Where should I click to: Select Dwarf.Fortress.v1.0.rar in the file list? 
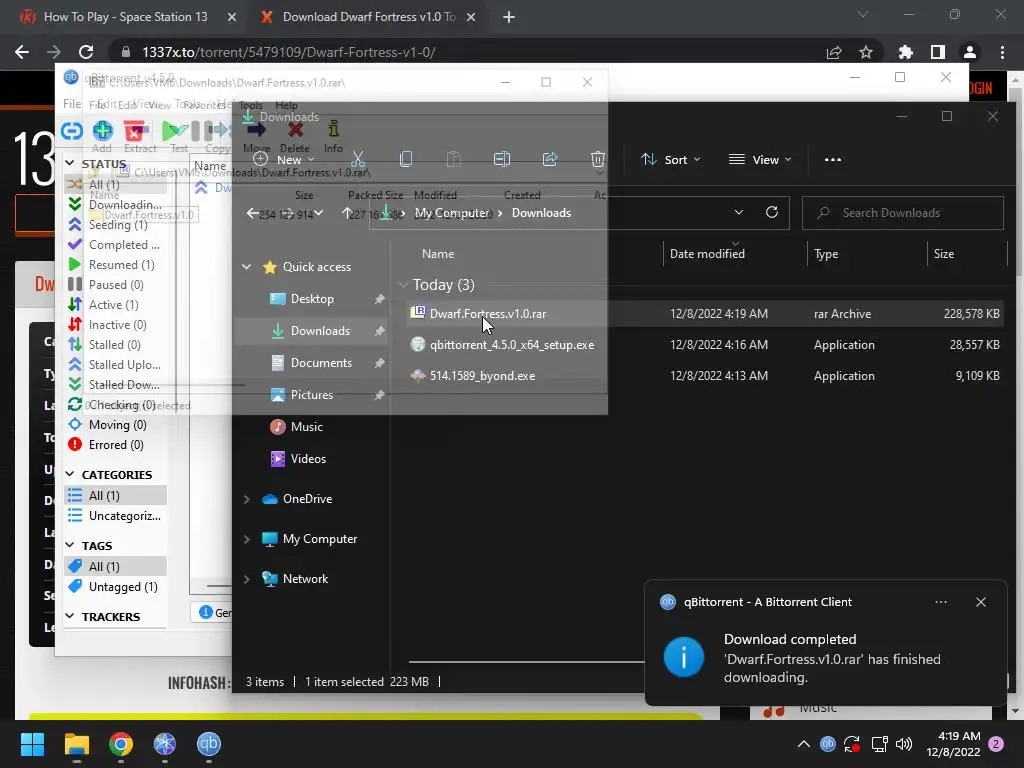pos(488,313)
